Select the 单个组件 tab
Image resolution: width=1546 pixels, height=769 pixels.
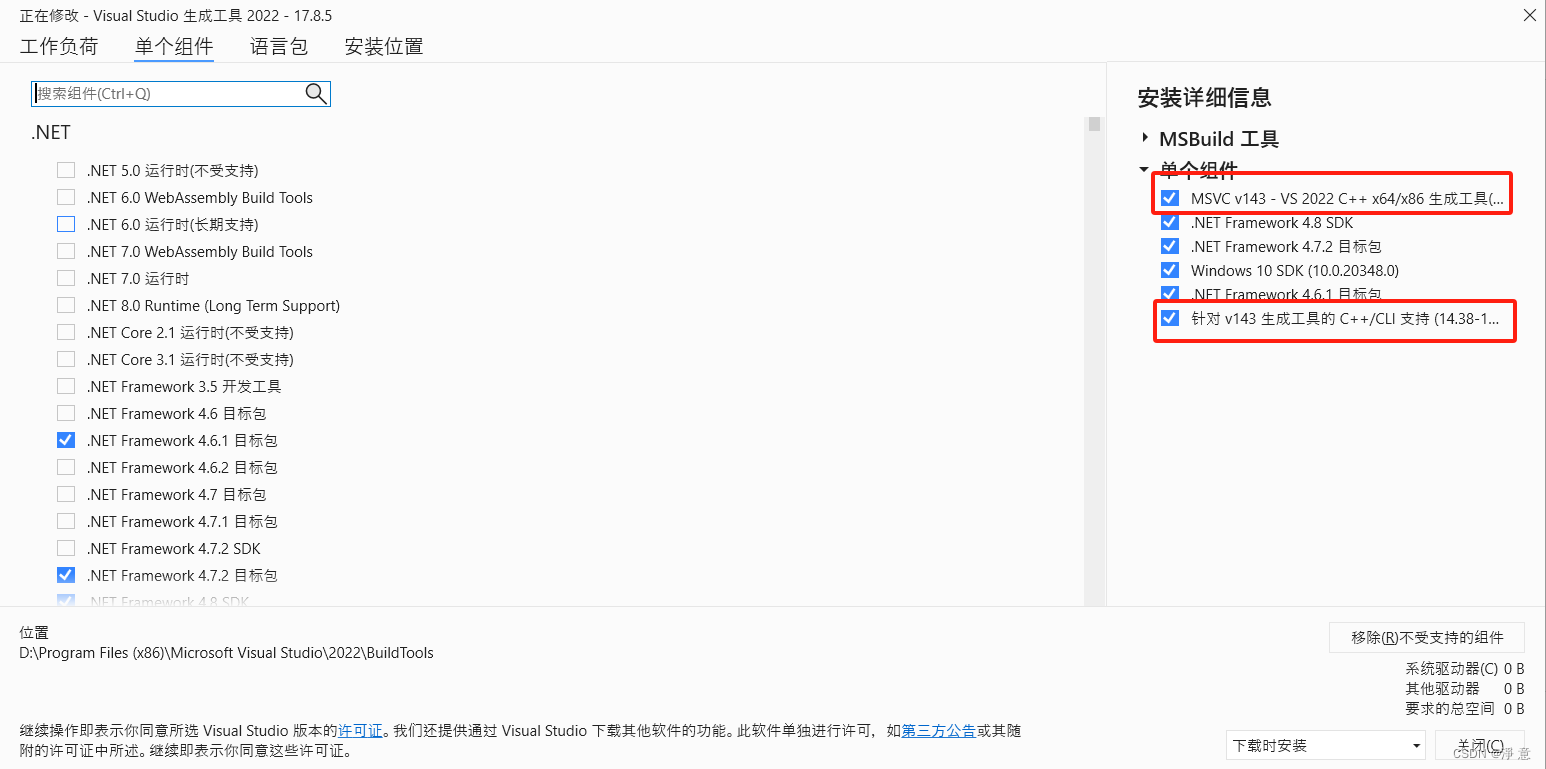coord(174,46)
